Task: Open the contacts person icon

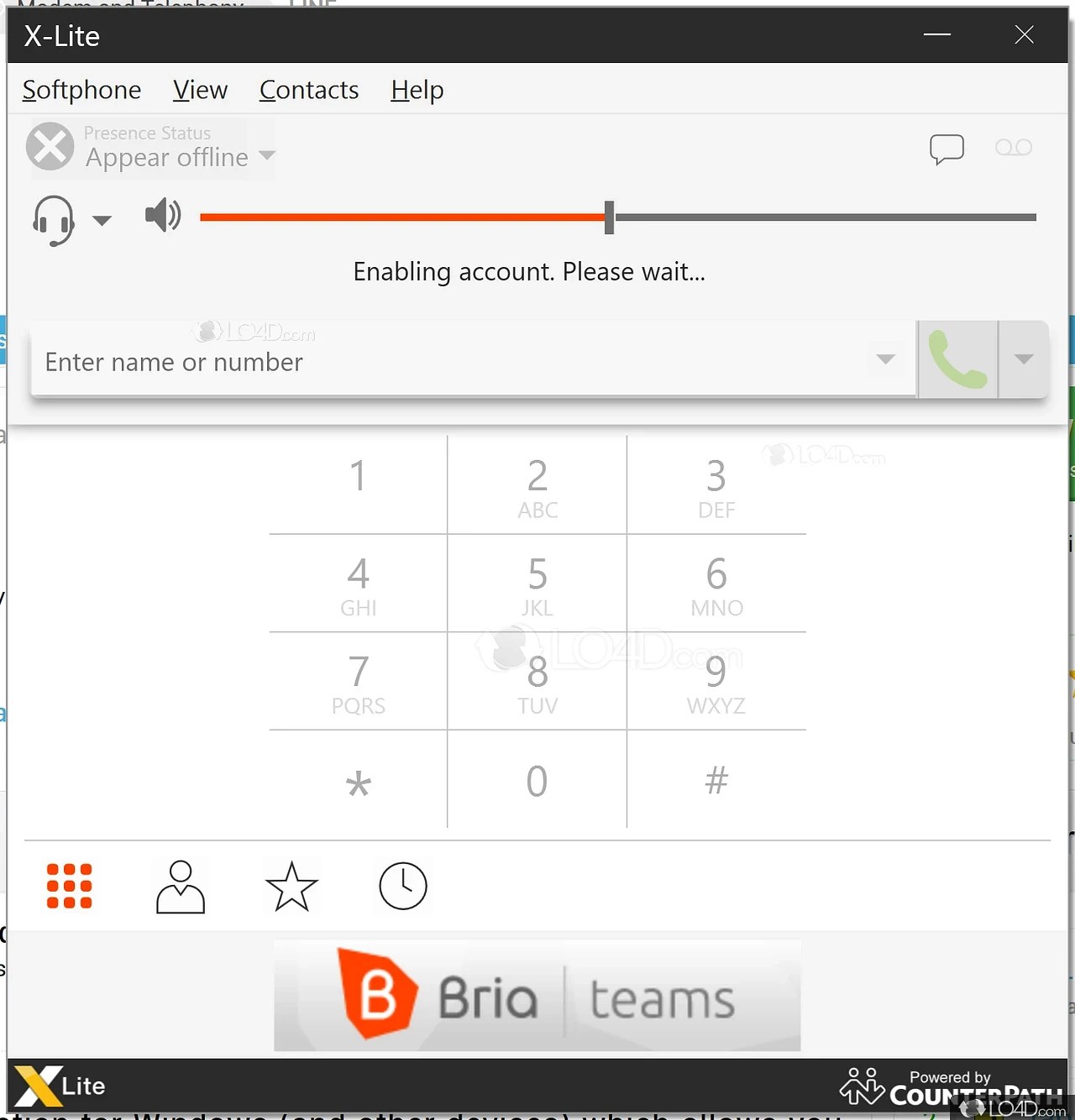Action: click(x=181, y=886)
